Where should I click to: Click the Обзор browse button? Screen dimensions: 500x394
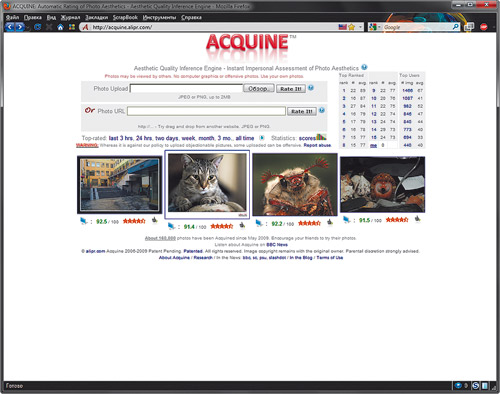(259, 88)
